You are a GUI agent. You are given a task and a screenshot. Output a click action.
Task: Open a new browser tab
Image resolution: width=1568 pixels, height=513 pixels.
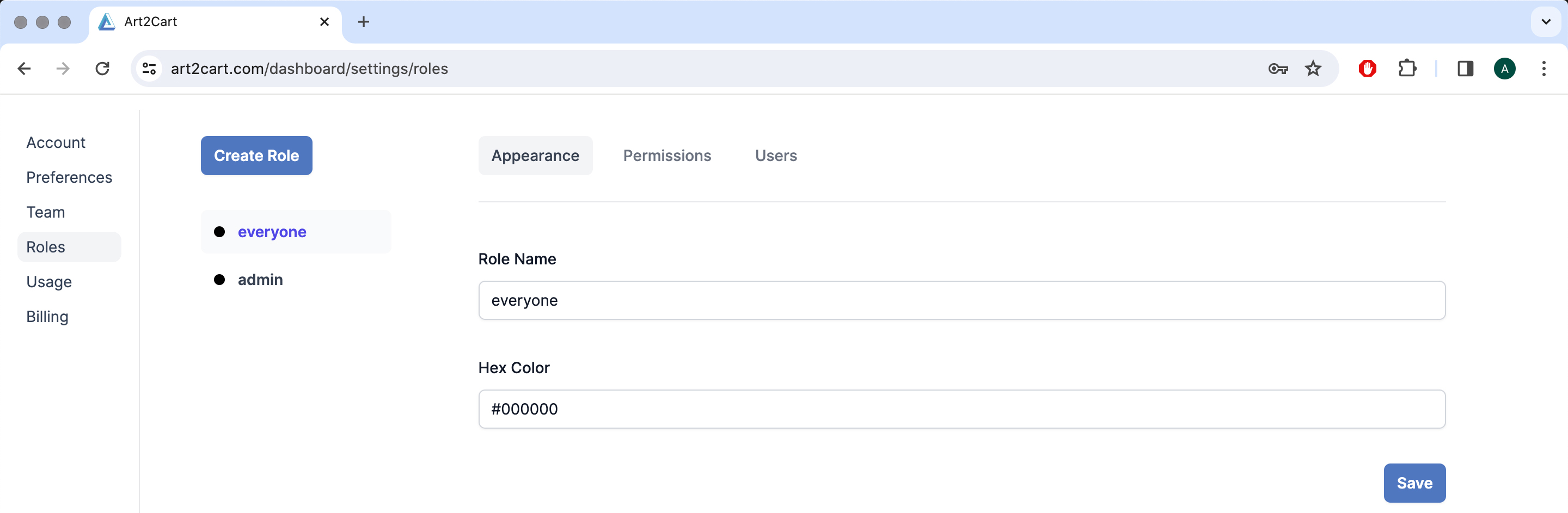363,22
